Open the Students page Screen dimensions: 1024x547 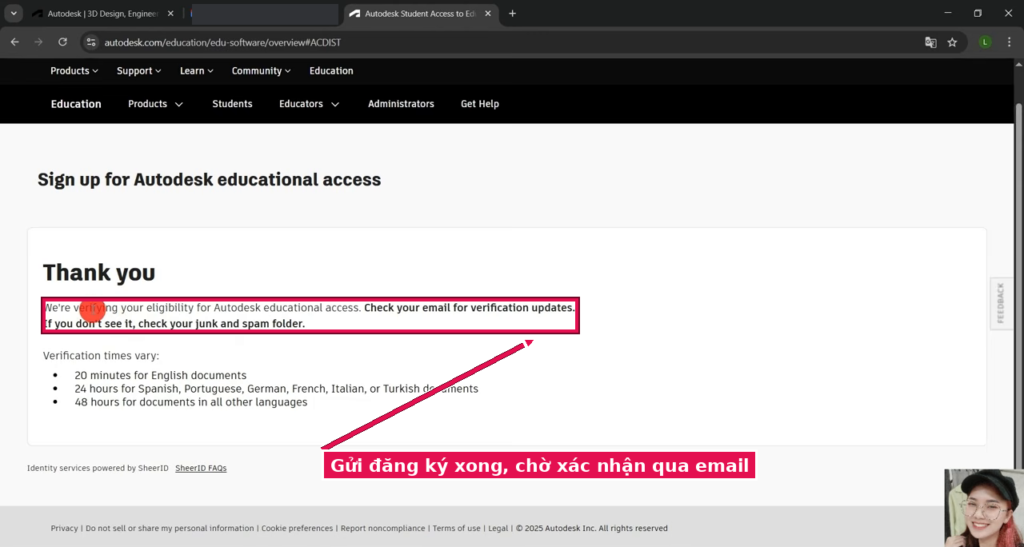(232, 104)
